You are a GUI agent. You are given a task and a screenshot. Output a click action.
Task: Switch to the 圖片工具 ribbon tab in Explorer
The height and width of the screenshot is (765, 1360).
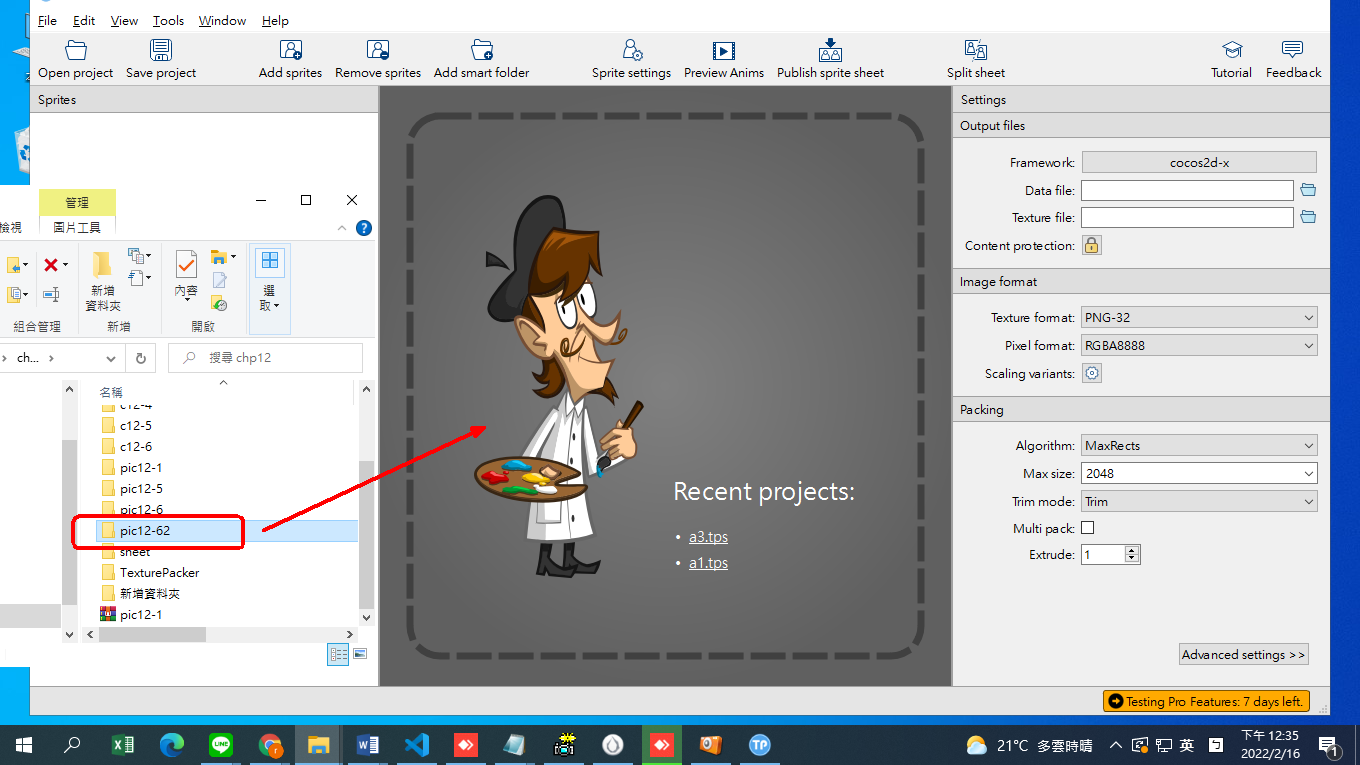coord(77,227)
